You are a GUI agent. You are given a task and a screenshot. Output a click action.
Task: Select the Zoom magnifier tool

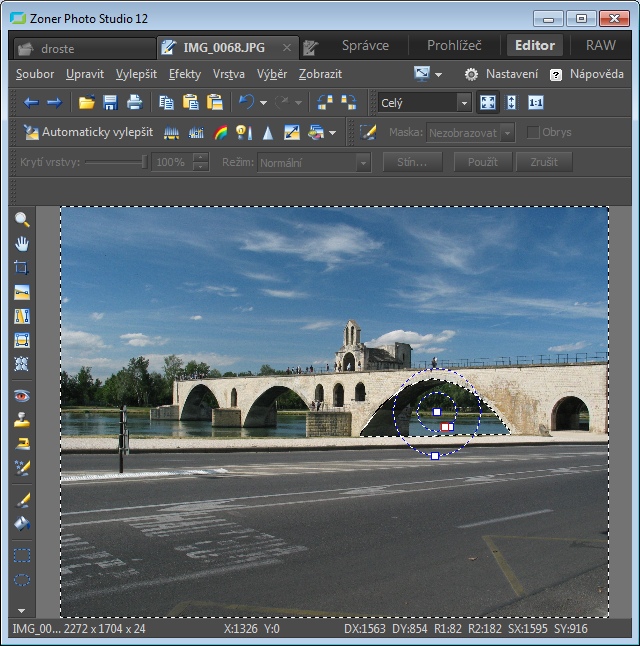(x=22, y=220)
